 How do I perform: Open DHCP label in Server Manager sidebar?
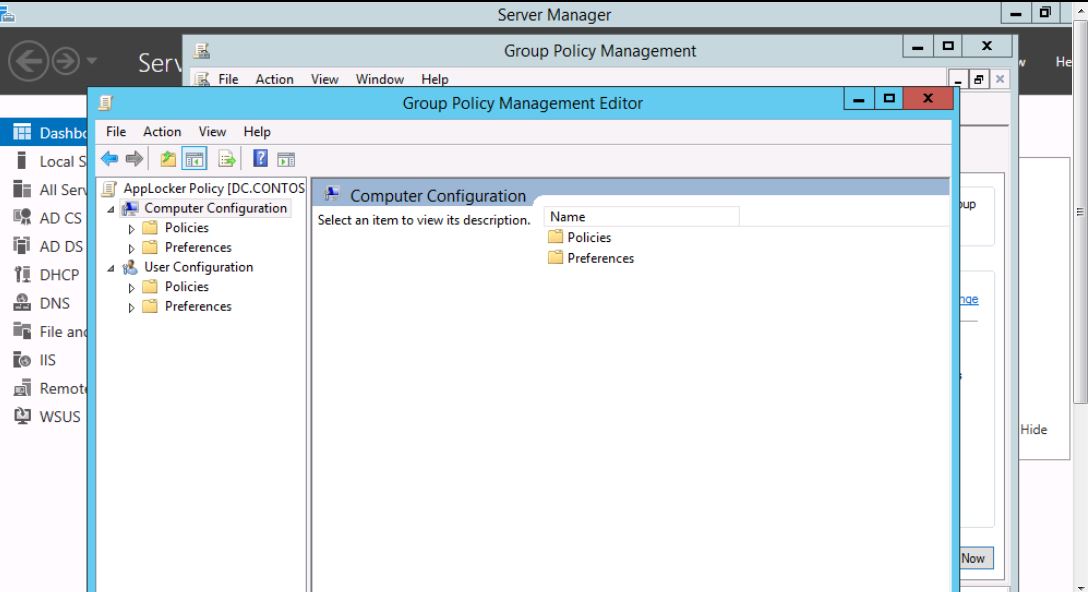click(59, 275)
